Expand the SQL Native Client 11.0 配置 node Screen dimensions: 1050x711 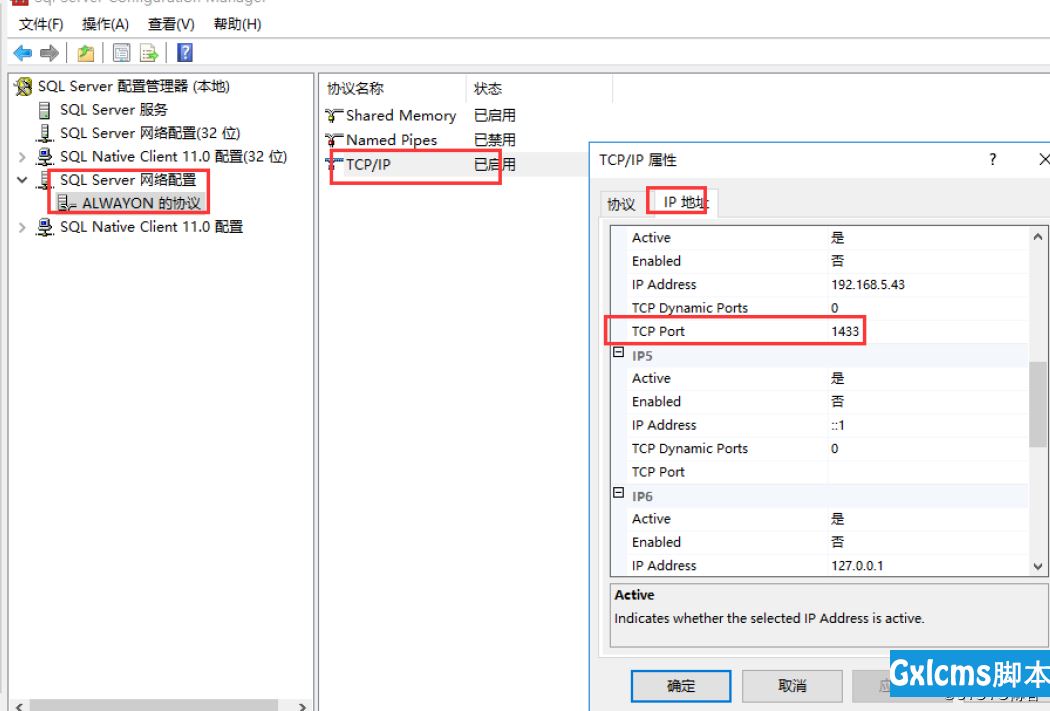pos(22,227)
